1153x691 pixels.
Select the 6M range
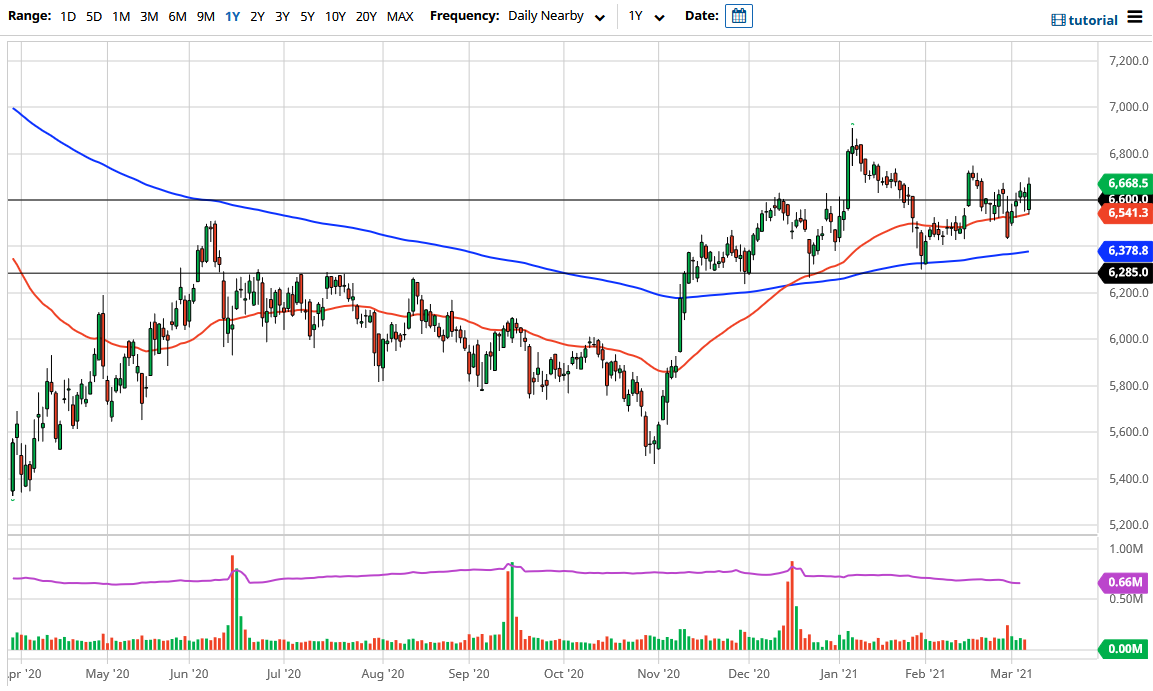pyautogui.click(x=177, y=16)
